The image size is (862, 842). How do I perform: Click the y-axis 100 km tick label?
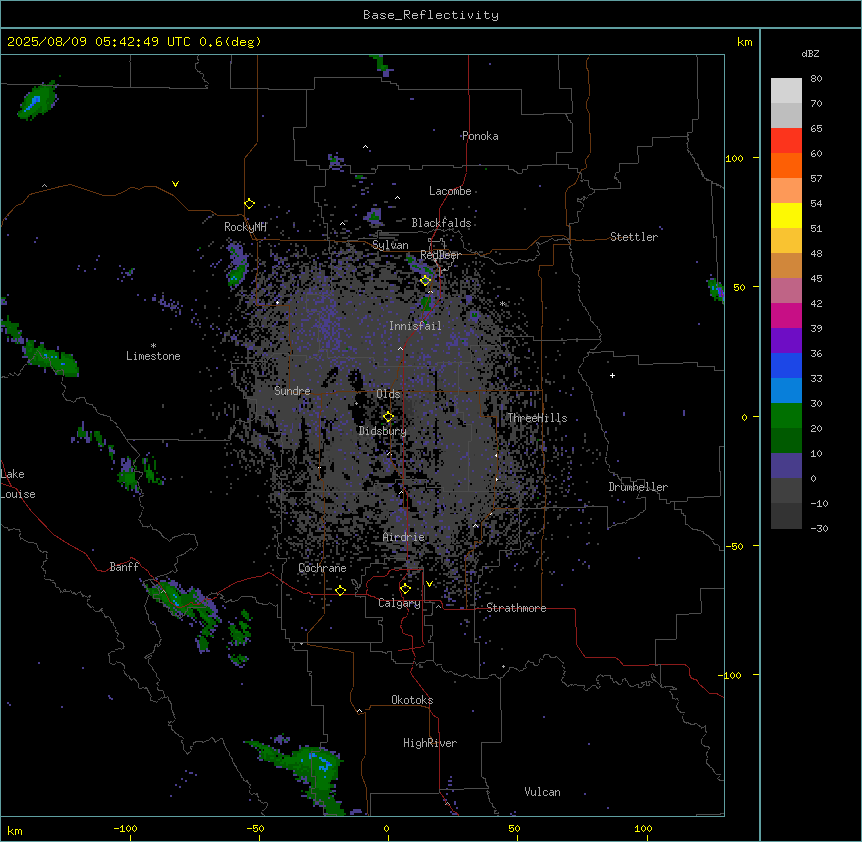pyautogui.click(x=734, y=158)
